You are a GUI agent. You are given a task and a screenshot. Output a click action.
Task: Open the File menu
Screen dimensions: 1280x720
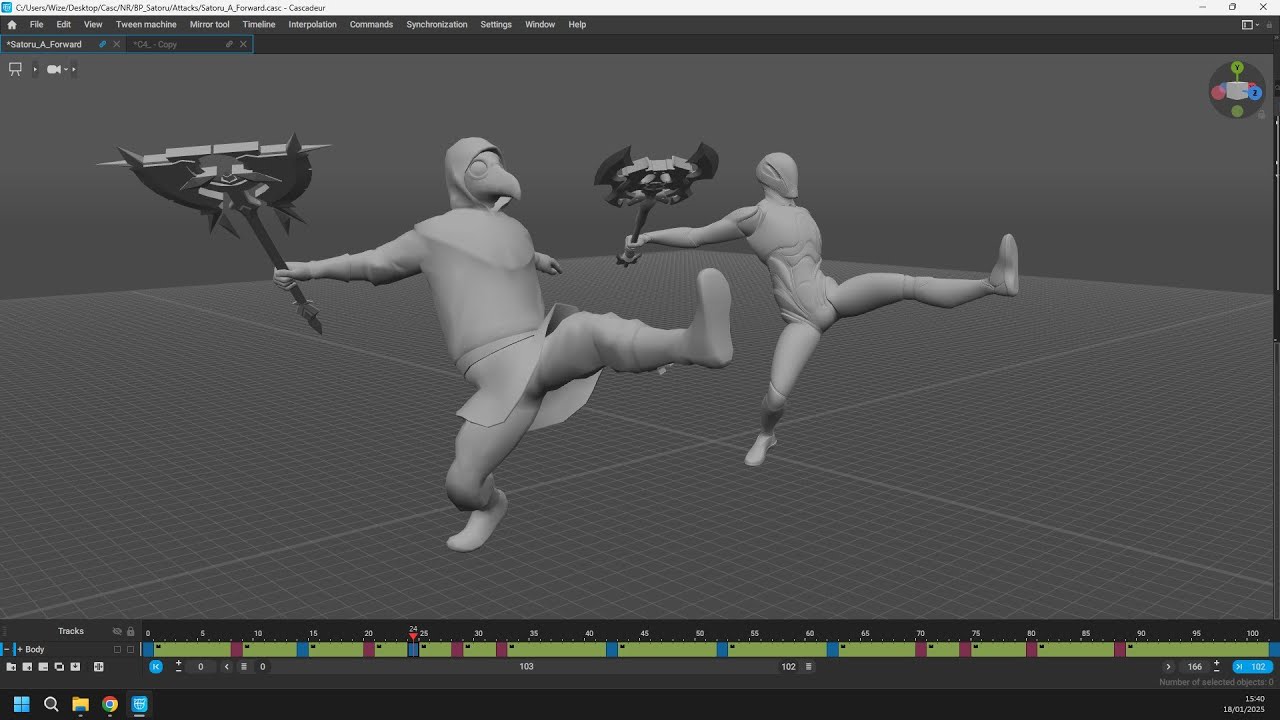pyautogui.click(x=37, y=25)
